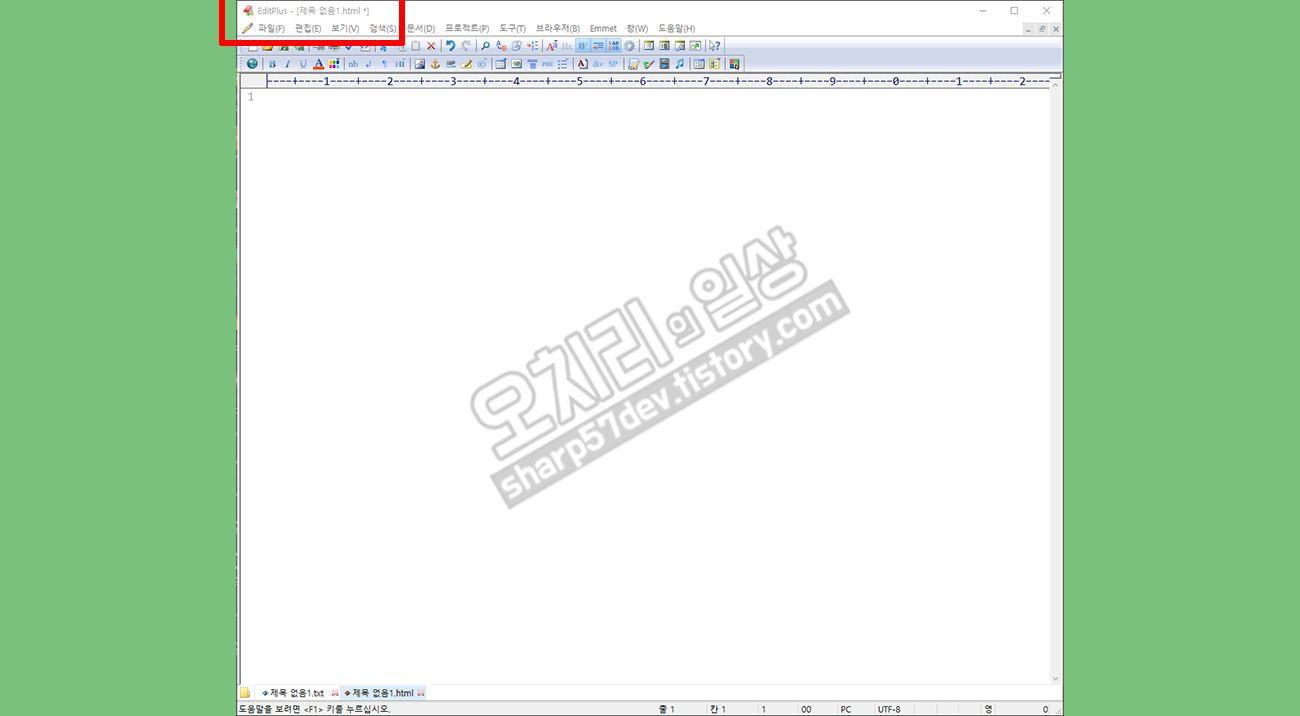Click the film strip object icon

(664, 64)
